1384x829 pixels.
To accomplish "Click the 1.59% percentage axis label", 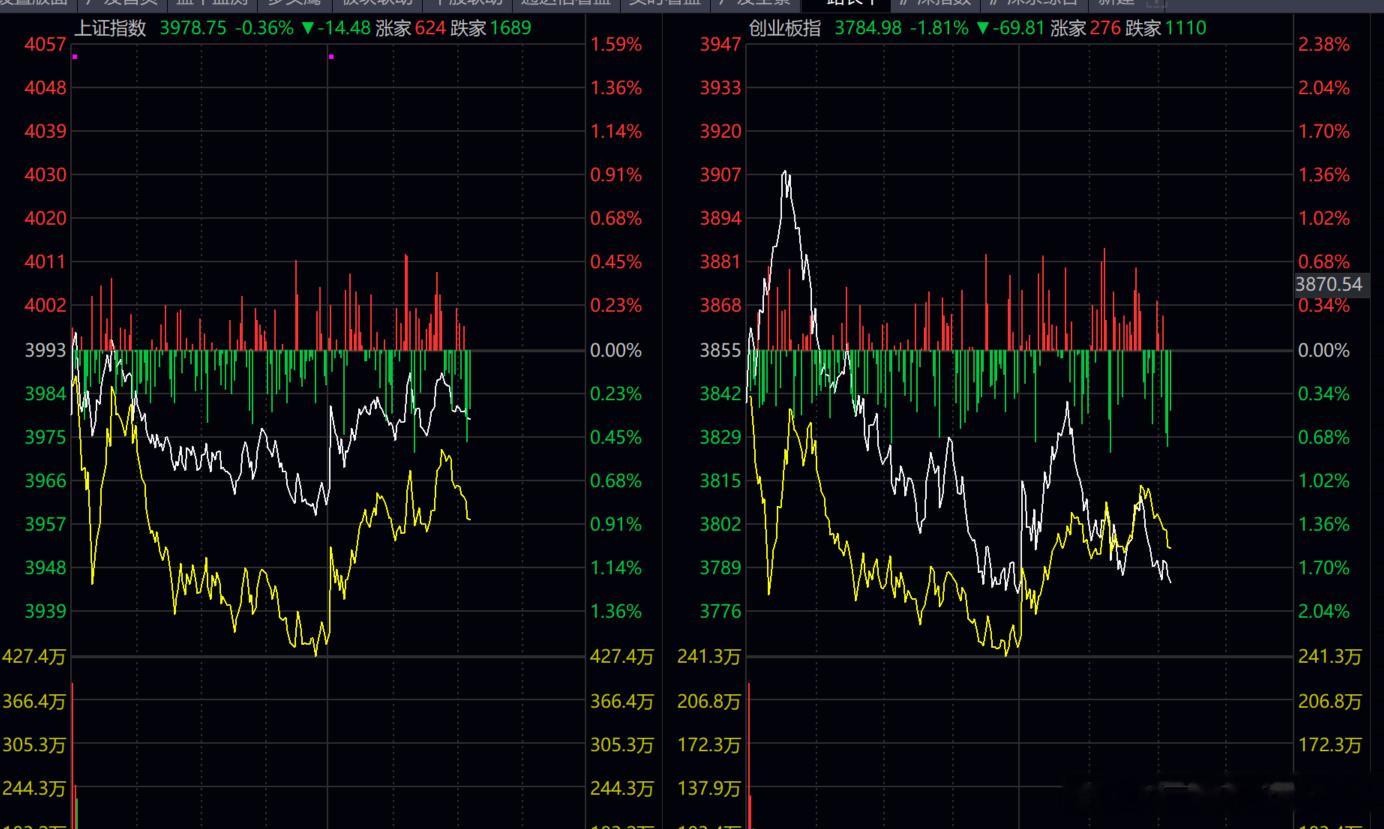I will tap(616, 44).
